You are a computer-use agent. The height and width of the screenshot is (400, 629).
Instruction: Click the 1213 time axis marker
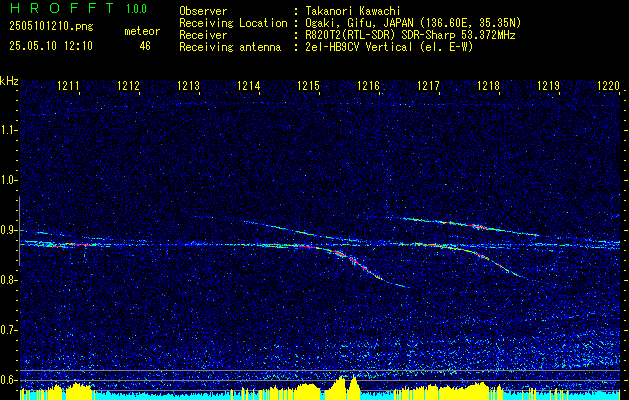(x=189, y=85)
